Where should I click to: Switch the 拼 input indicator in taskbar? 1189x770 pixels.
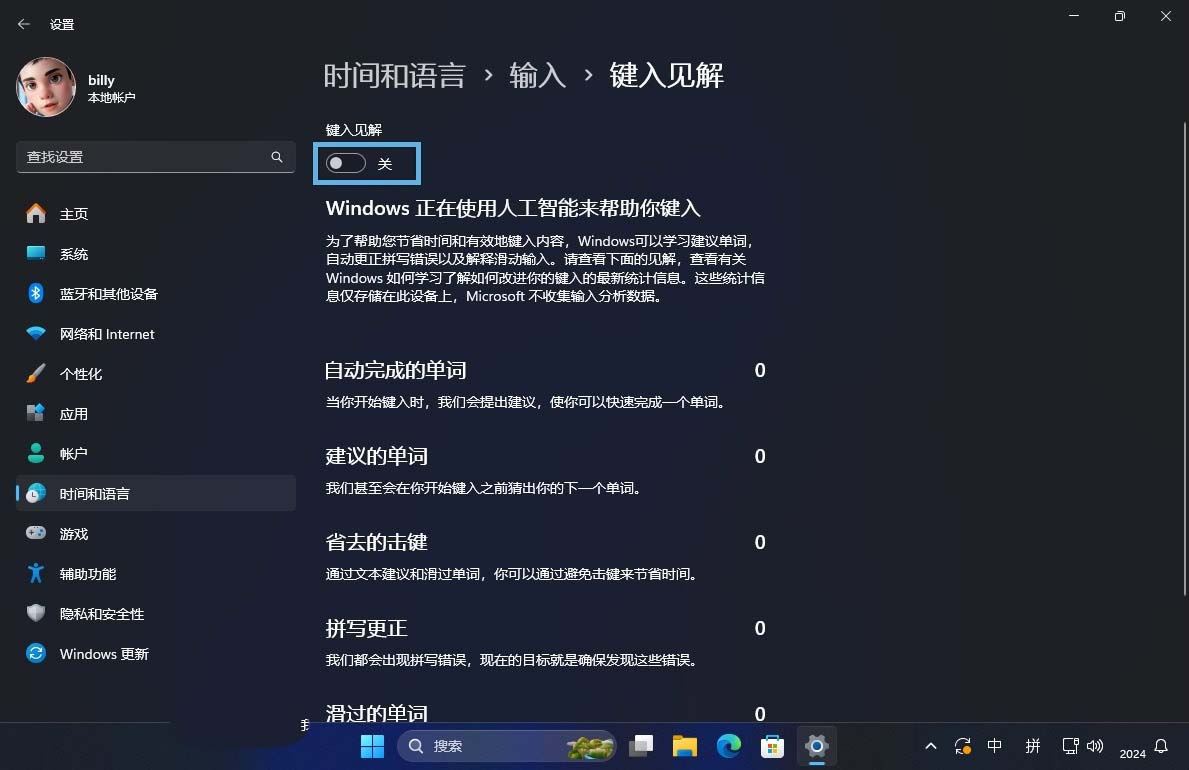(x=1033, y=746)
